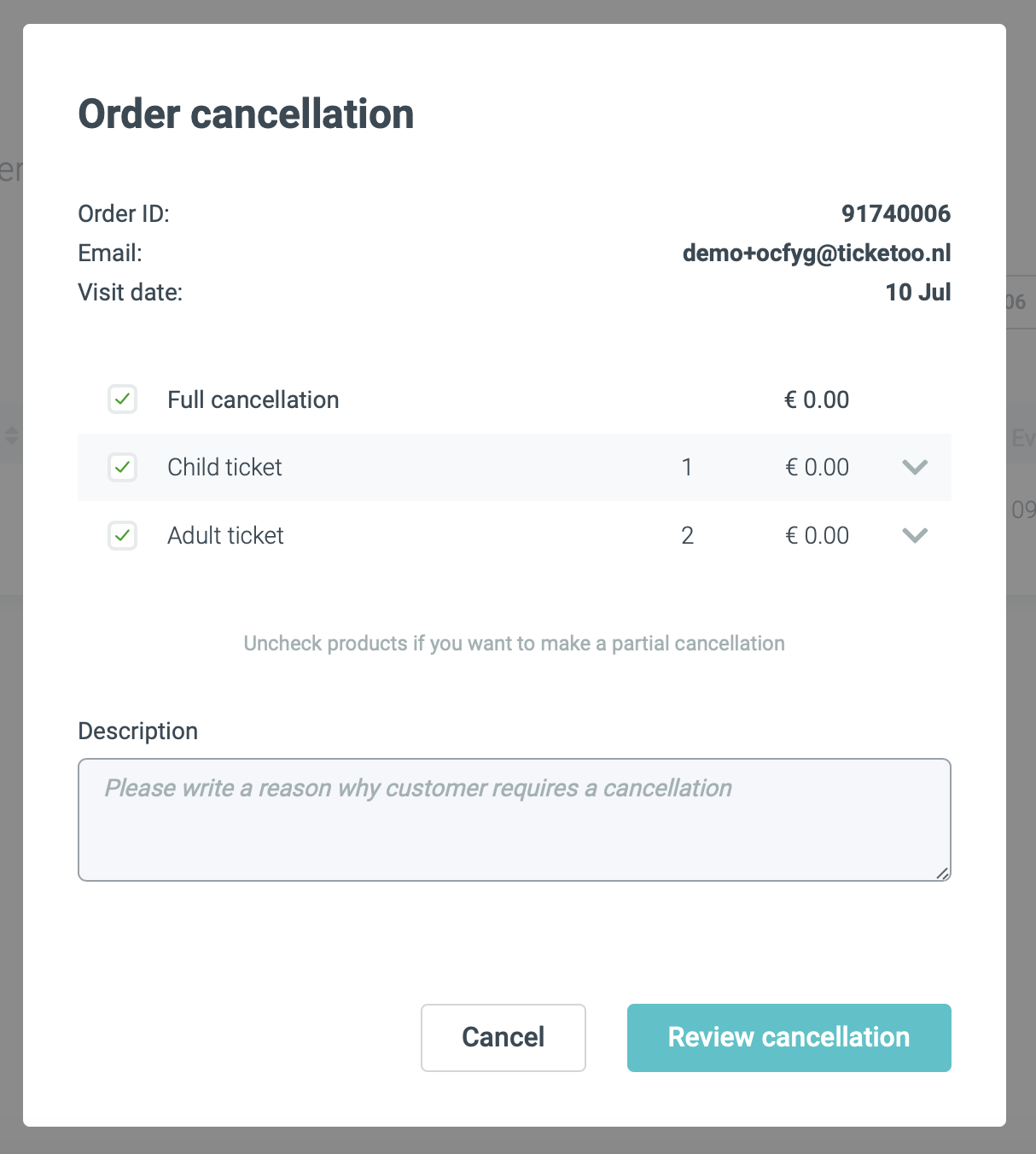Viewport: 1036px width, 1154px height.
Task: Uncheck the Adult ticket checkbox
Action: point(123,535)
